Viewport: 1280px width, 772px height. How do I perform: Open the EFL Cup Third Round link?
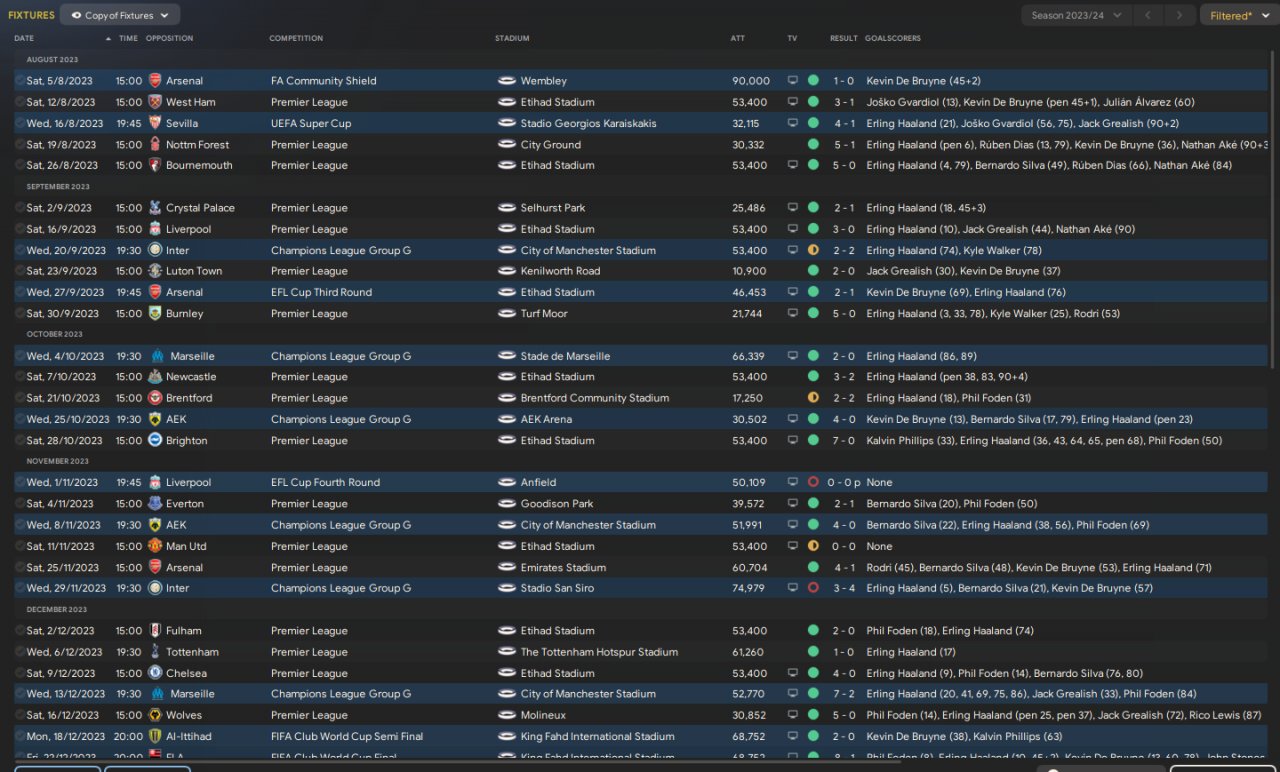tap(321, 292)
